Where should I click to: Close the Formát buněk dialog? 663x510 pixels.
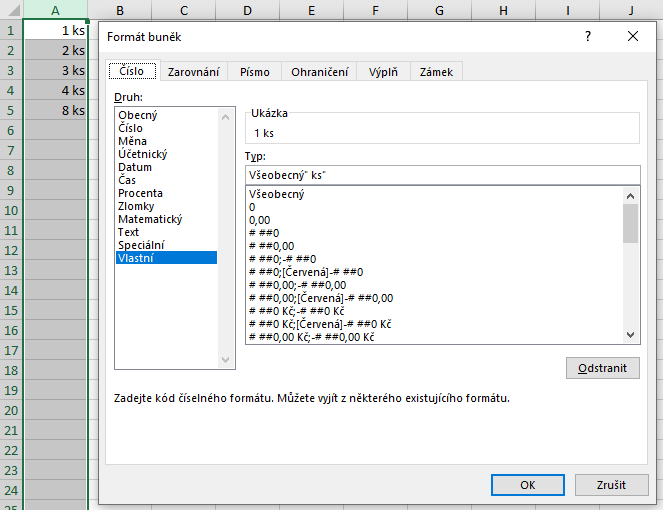[x=632, y=36]
